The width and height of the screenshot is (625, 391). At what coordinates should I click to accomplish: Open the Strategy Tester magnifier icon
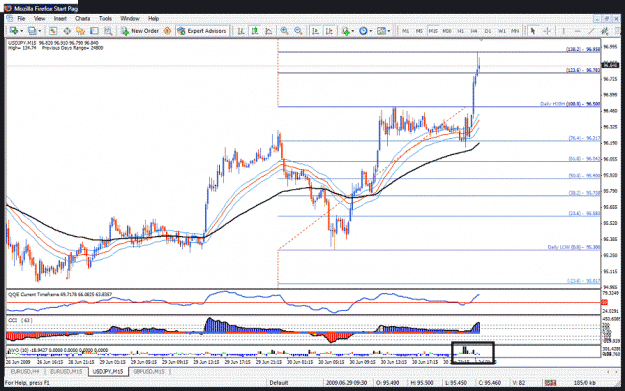(108, 31)
